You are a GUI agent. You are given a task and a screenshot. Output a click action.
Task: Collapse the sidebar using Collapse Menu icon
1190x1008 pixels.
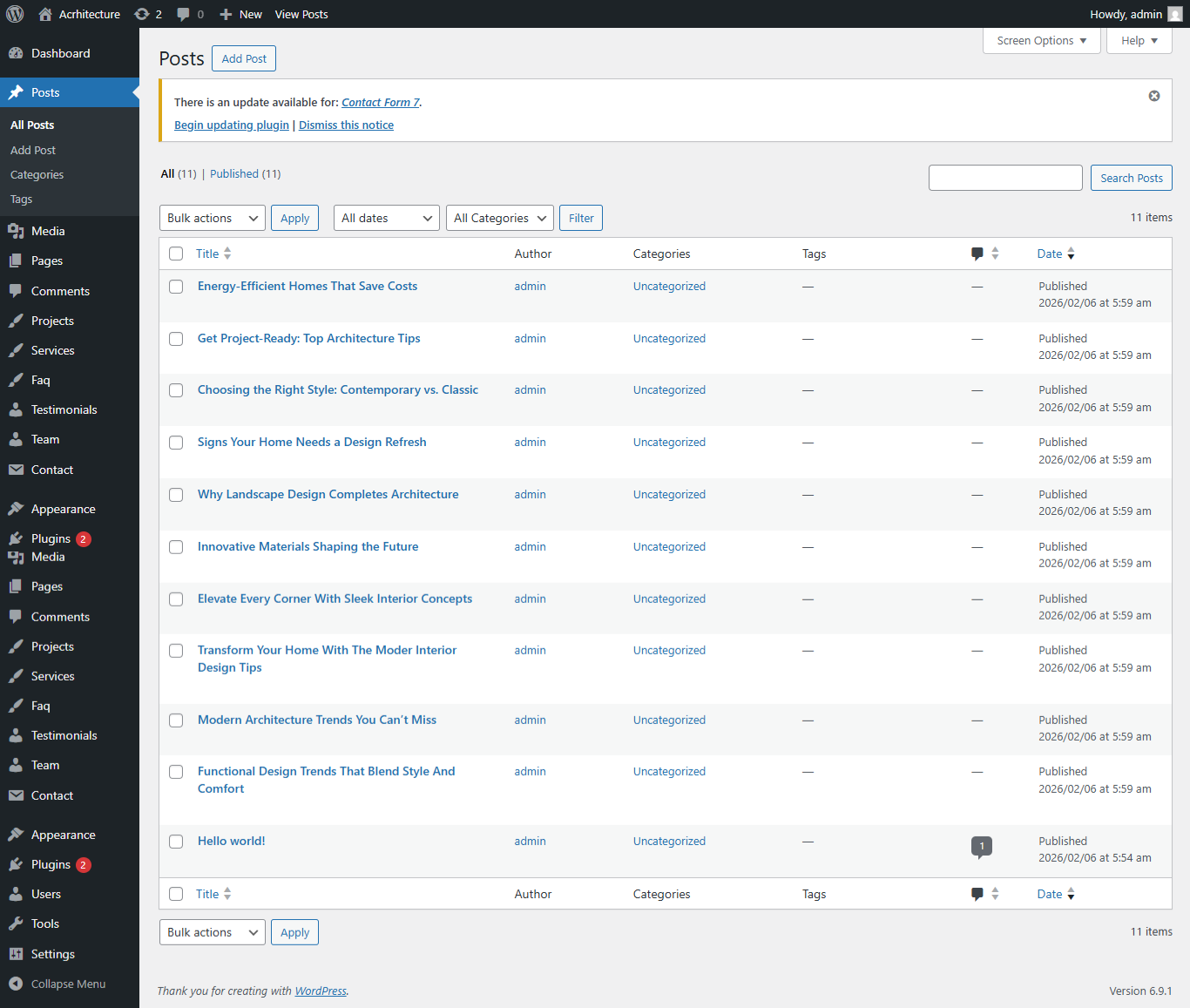click(16, 984)
